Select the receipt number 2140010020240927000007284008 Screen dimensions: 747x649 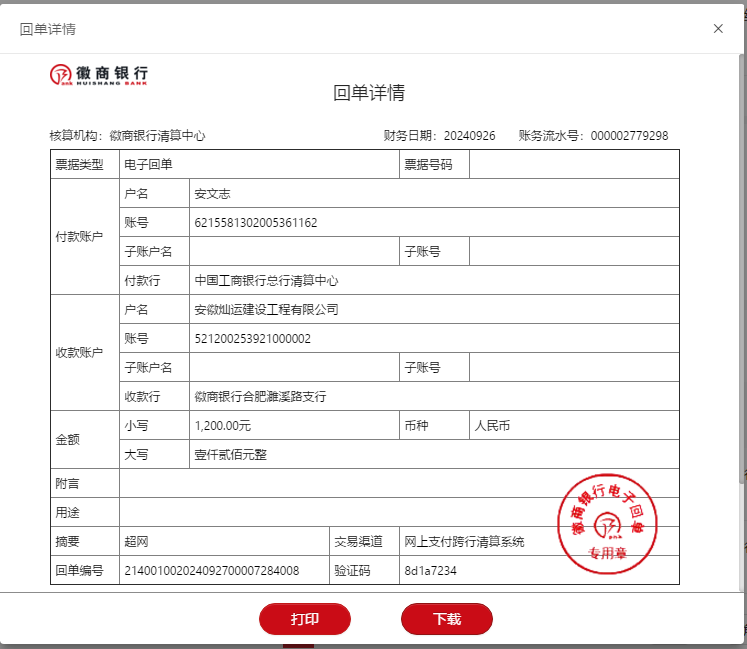[x=210, y=571]
